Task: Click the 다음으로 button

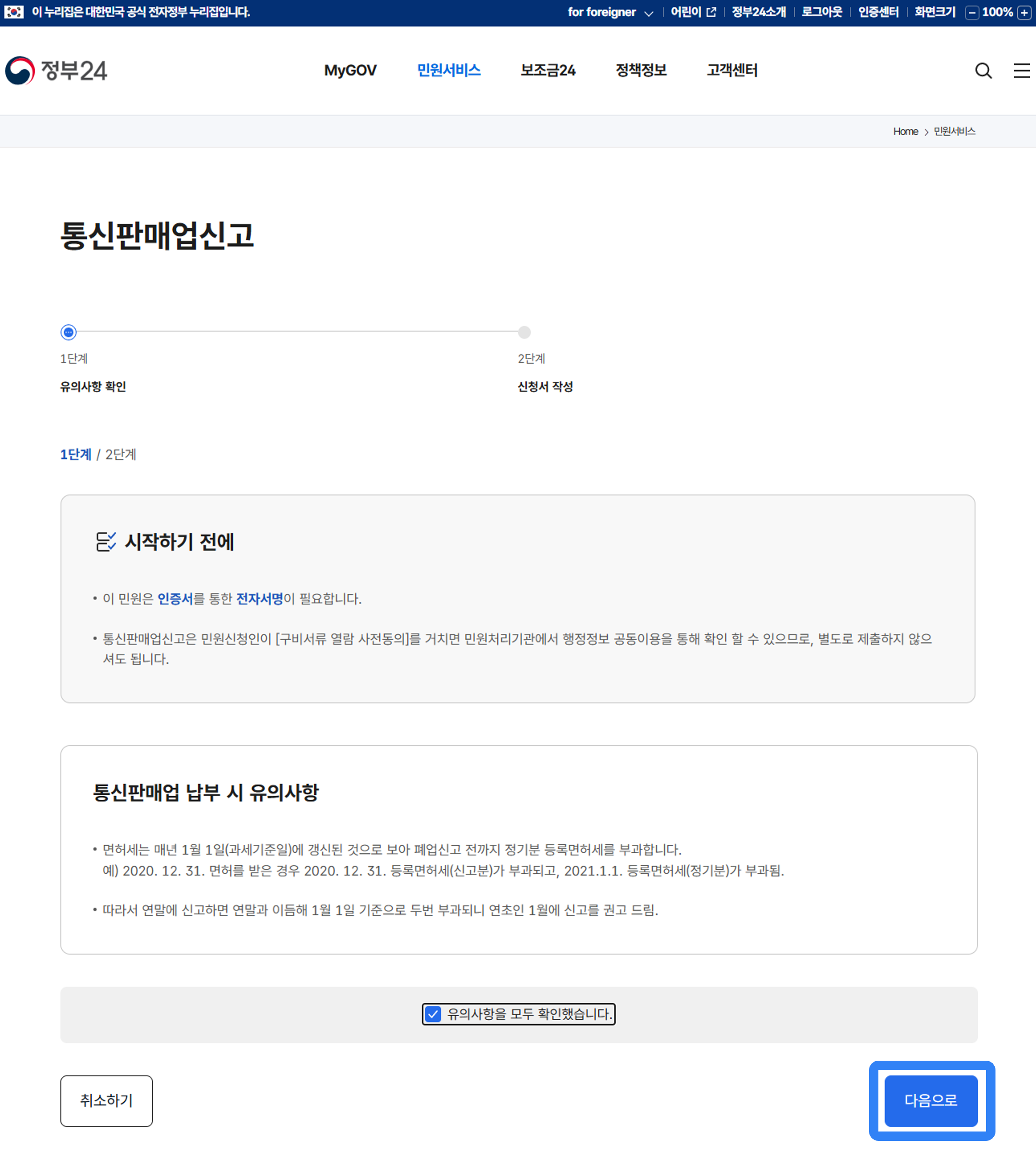Action: pos(930,1101)
